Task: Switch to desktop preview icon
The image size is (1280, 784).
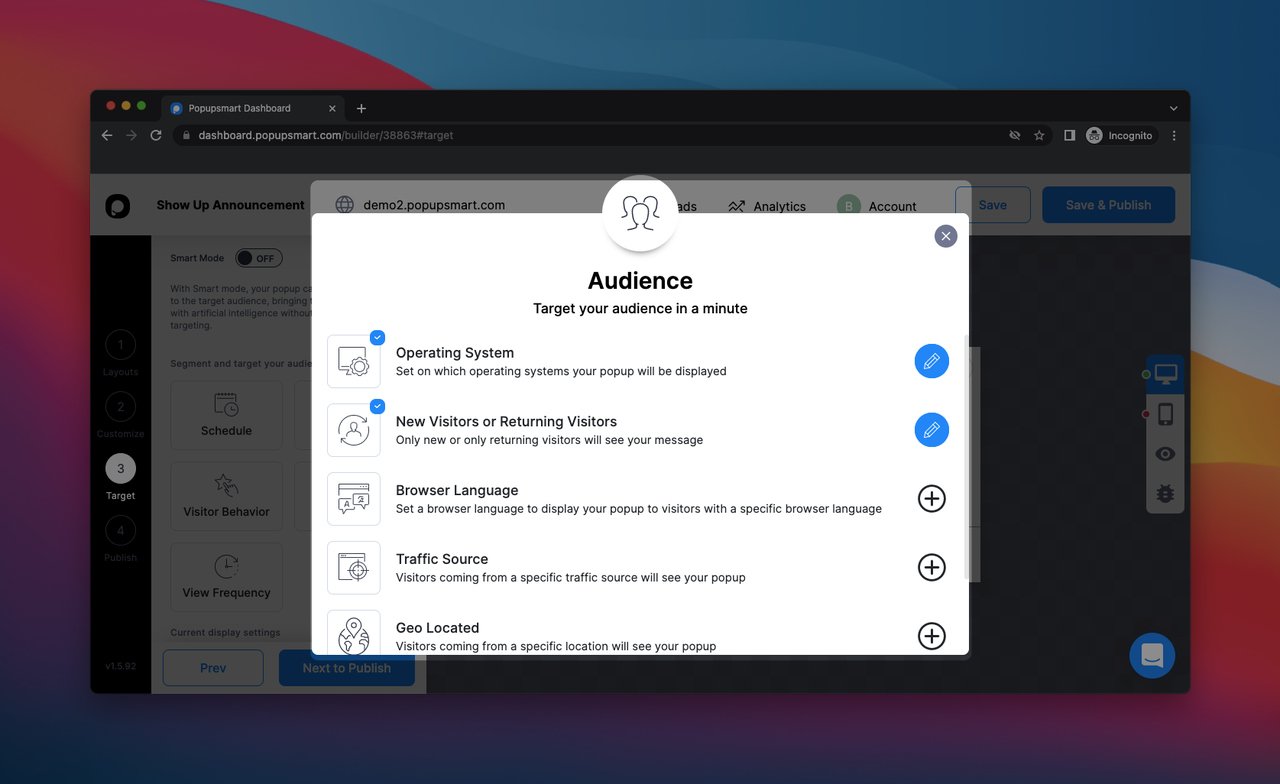Action: pos(1165,374)
